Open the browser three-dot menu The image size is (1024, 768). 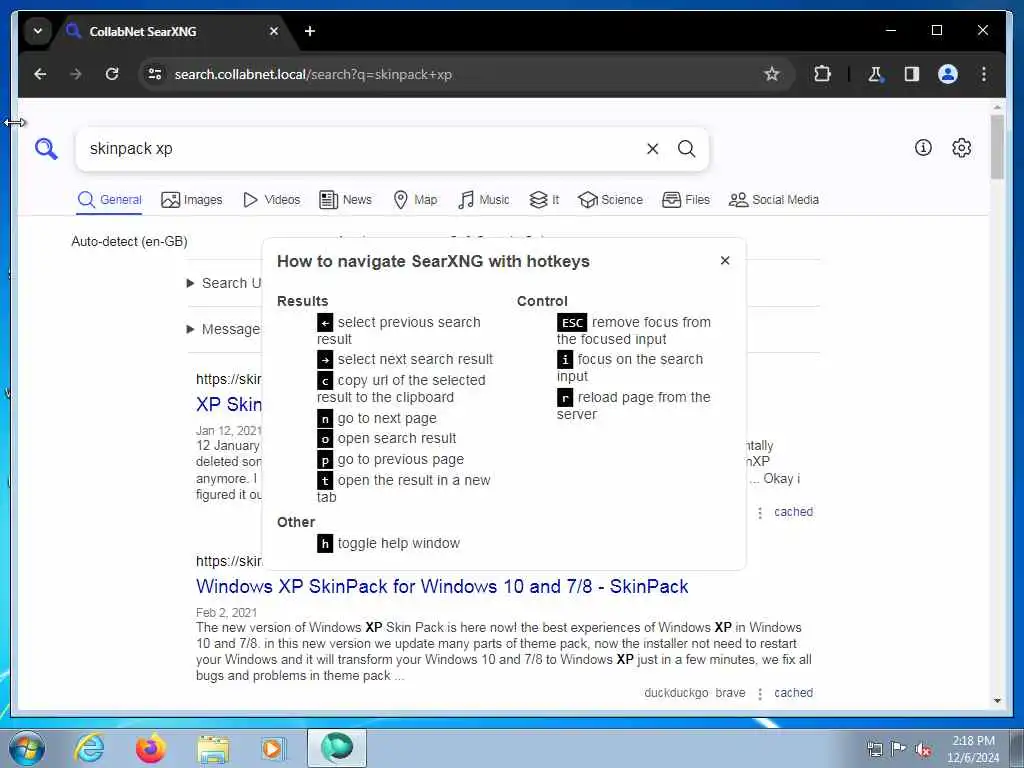(x=984, y=74)
